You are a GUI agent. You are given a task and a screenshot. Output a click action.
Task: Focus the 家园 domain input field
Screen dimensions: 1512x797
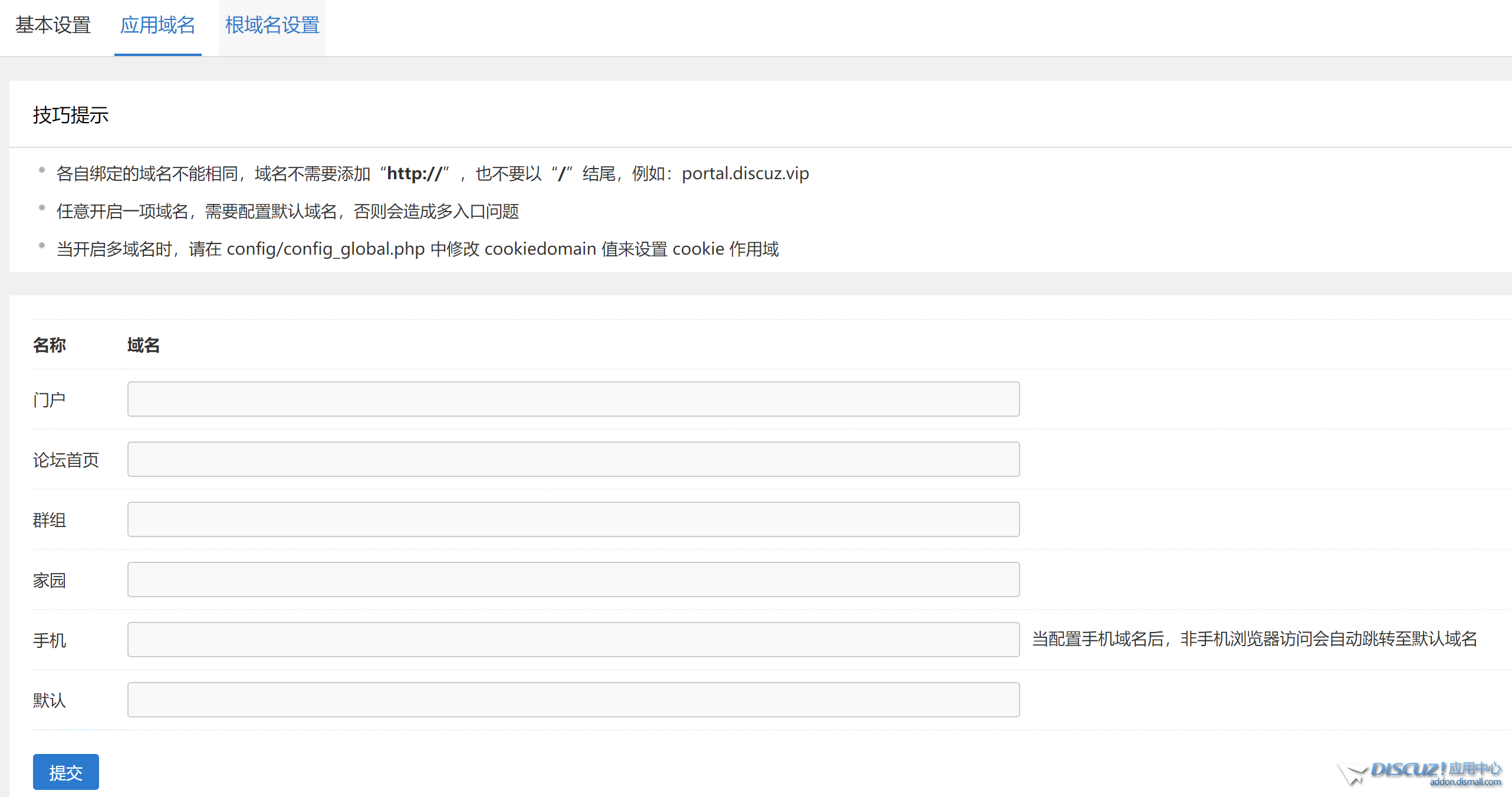(573, 579)
